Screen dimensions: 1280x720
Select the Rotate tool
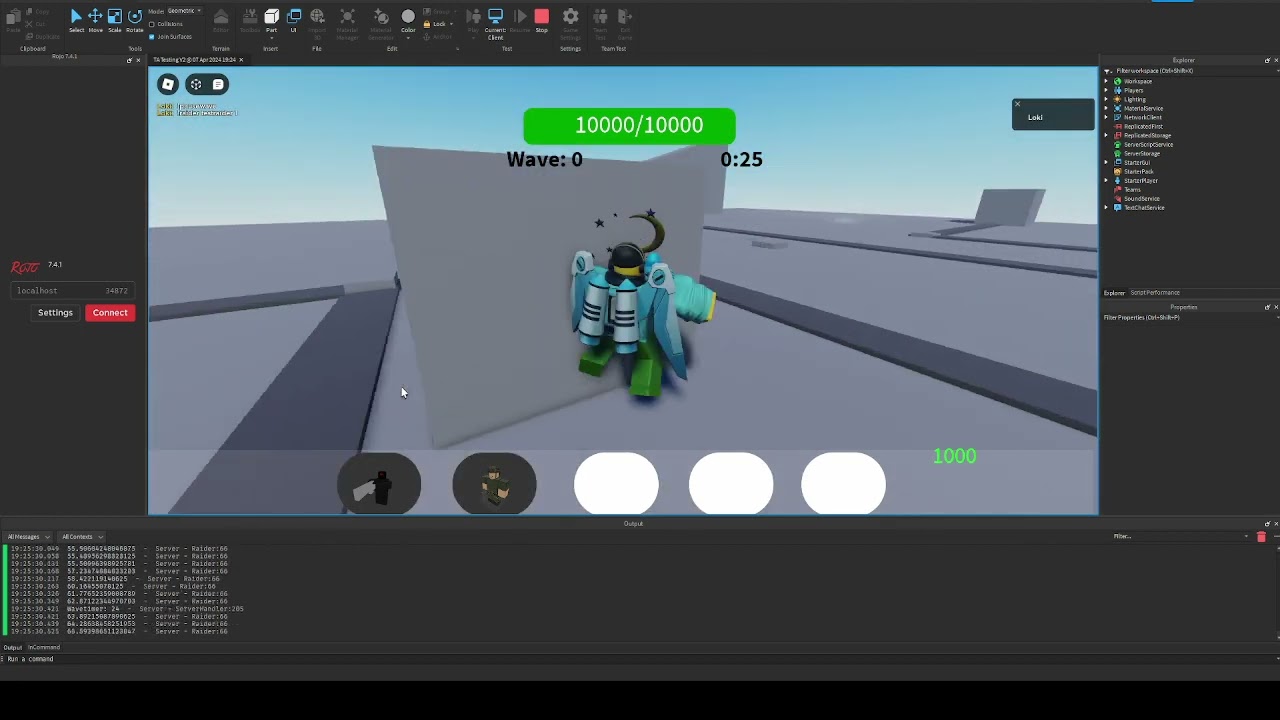tap(133, 16)
